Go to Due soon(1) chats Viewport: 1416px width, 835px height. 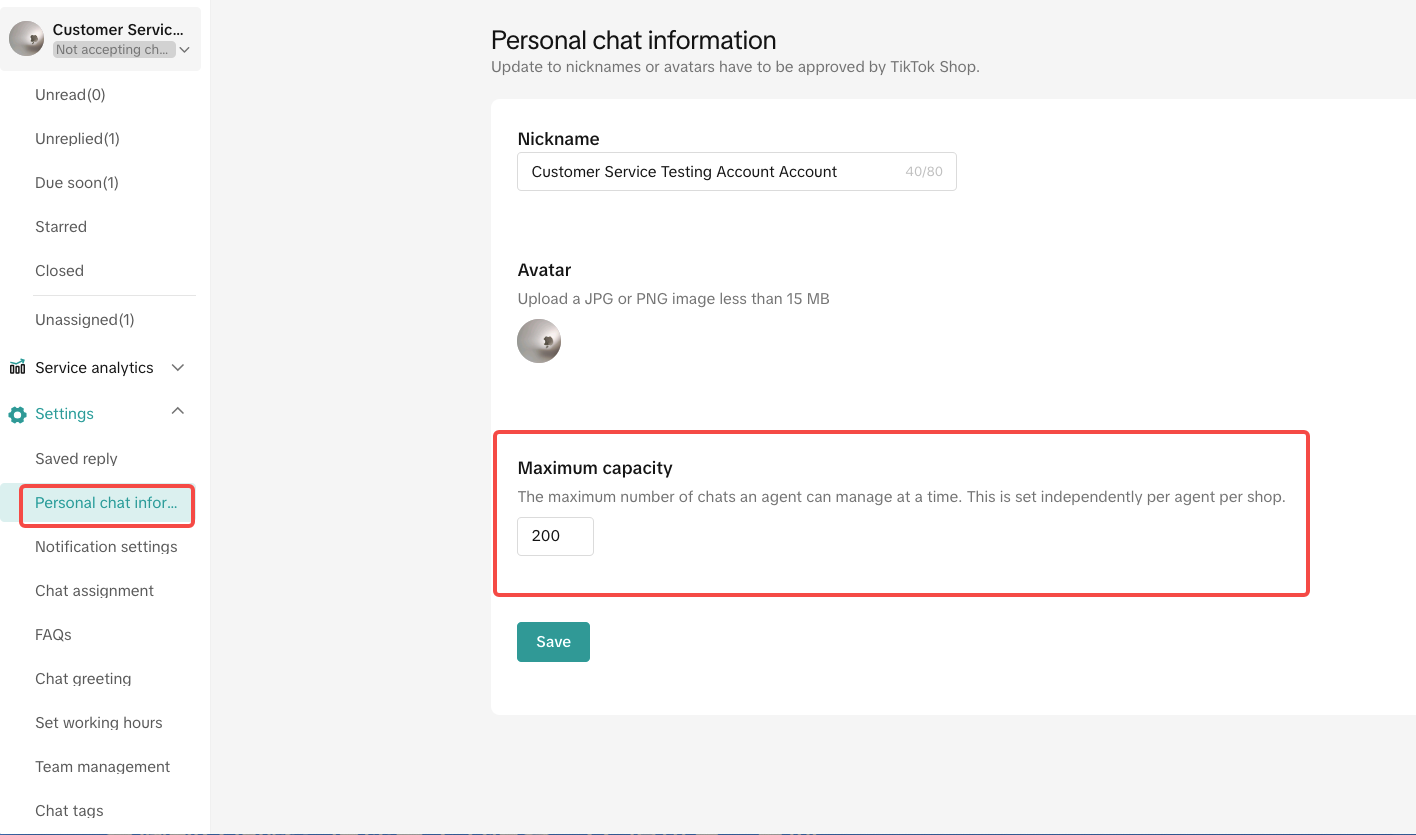coord(77,183)
